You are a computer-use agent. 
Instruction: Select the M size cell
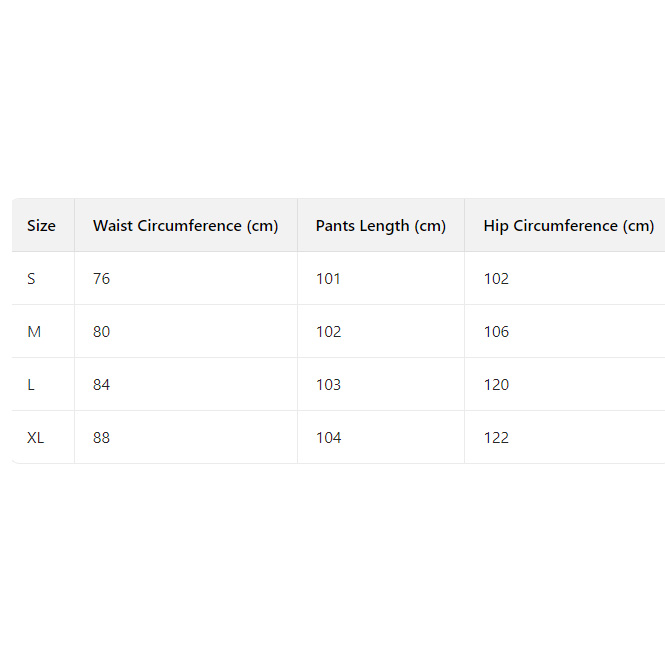tap(34, 332)
